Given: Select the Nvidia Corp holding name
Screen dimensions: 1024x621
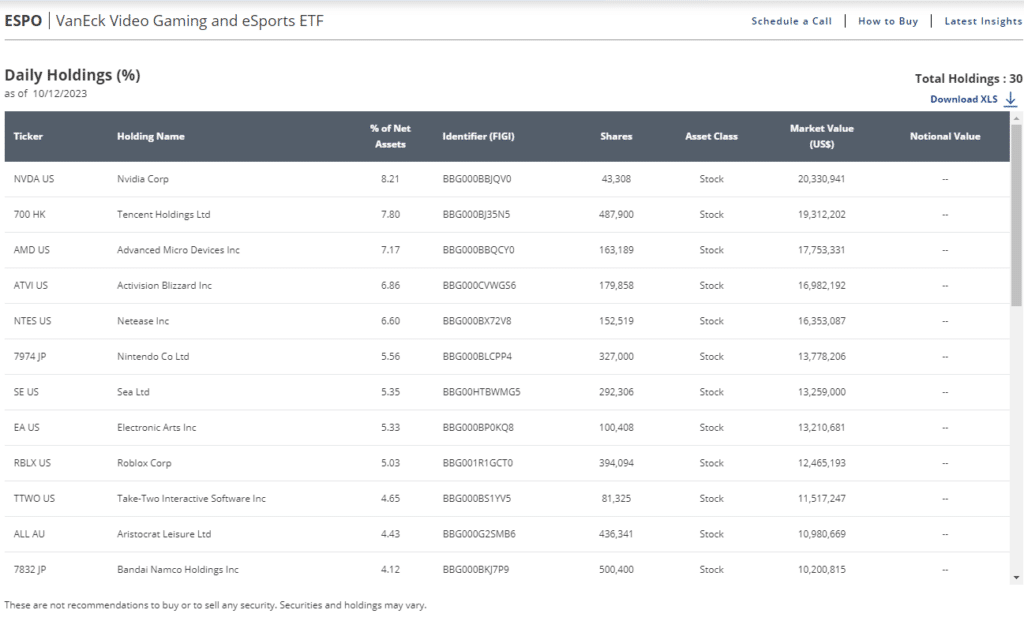Looking at the screenshot, I should coord(143,179).
